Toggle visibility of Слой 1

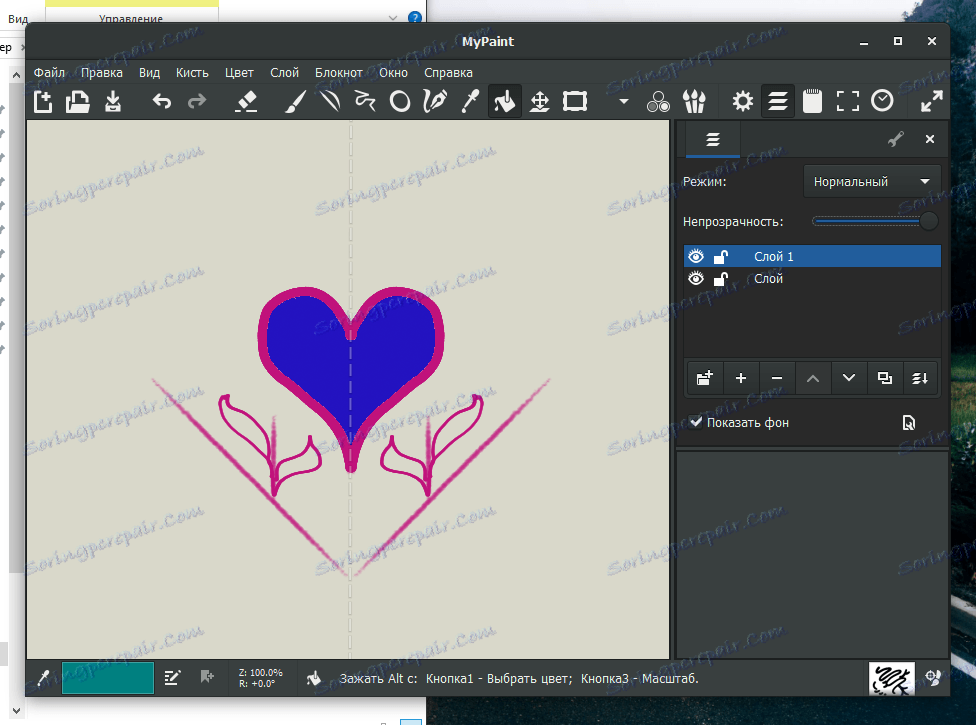click(695, 256)
